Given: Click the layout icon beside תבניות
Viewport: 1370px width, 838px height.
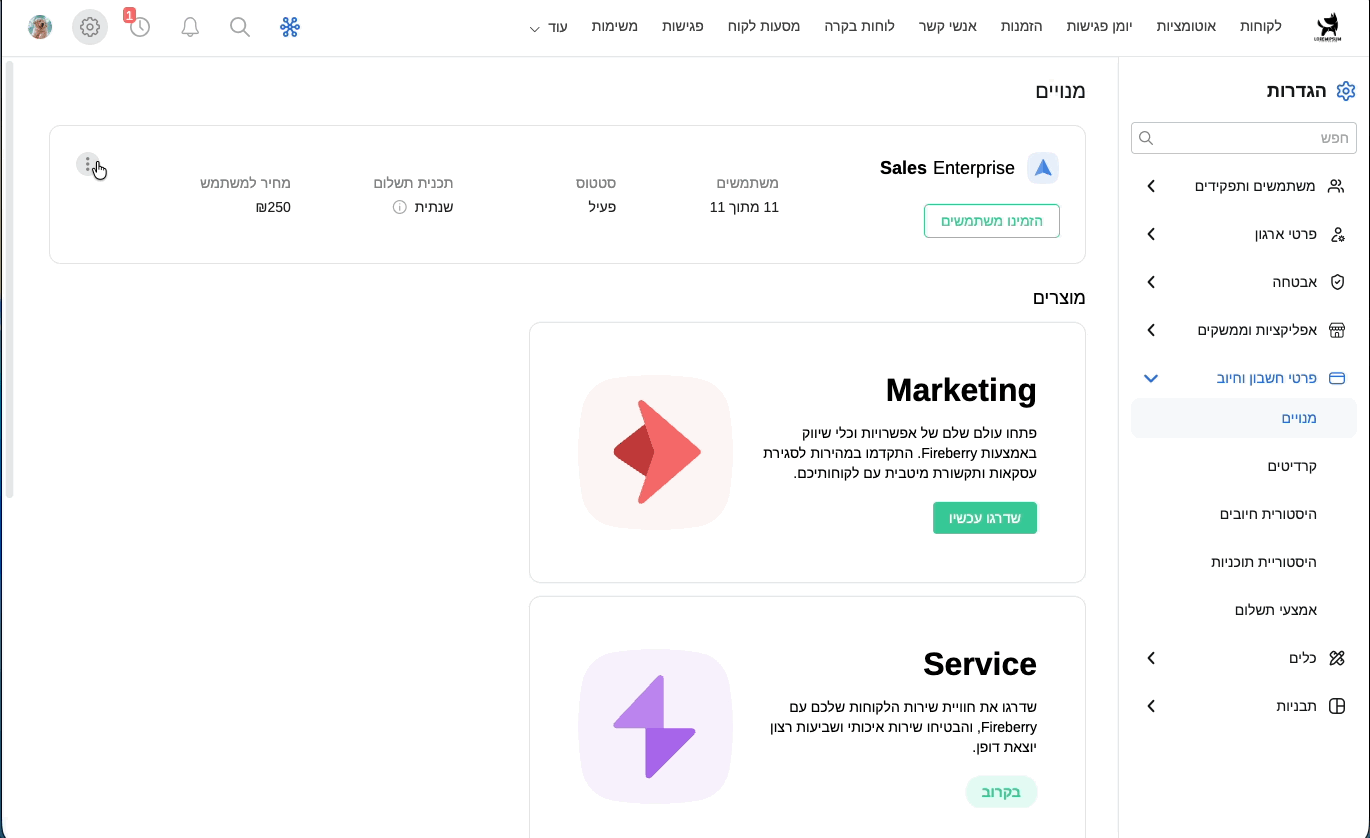Looking at the screenshot, I should pyautogui.click(x=1337, y=706).
